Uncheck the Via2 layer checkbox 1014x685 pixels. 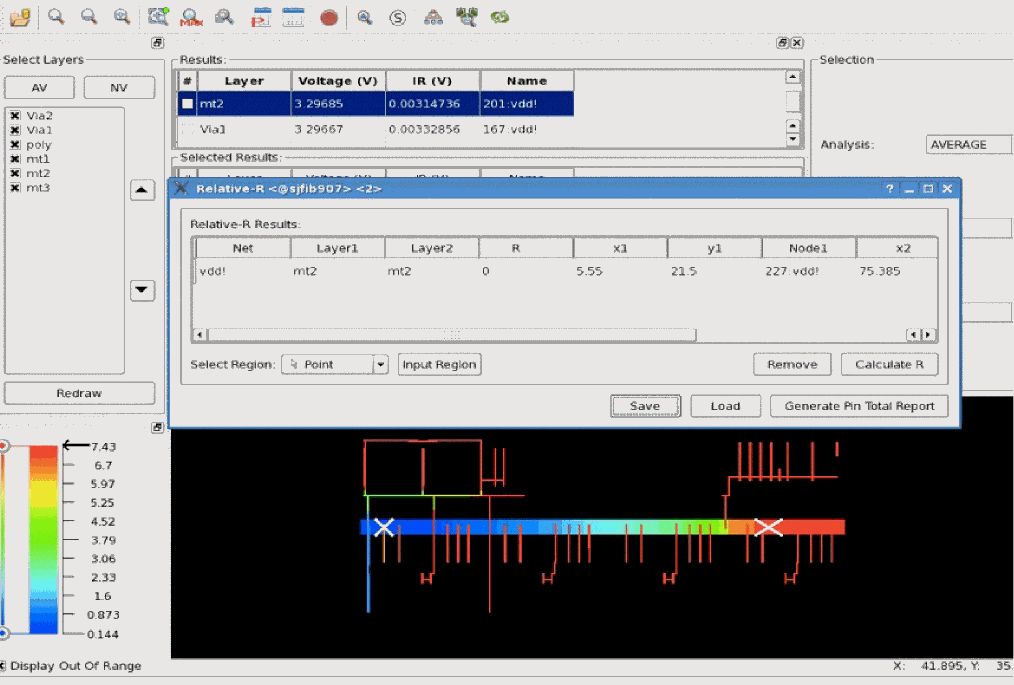tap(15, 116)
